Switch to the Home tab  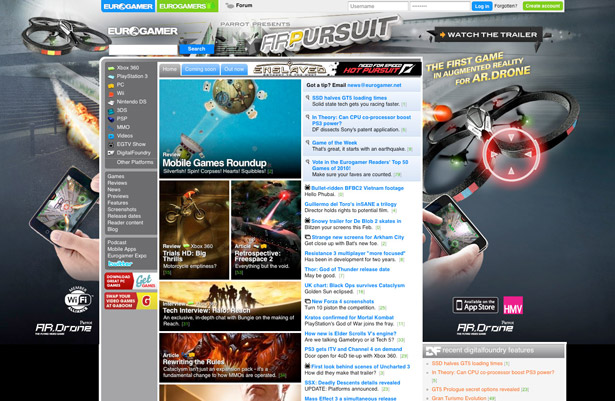[x=169, y=69]
